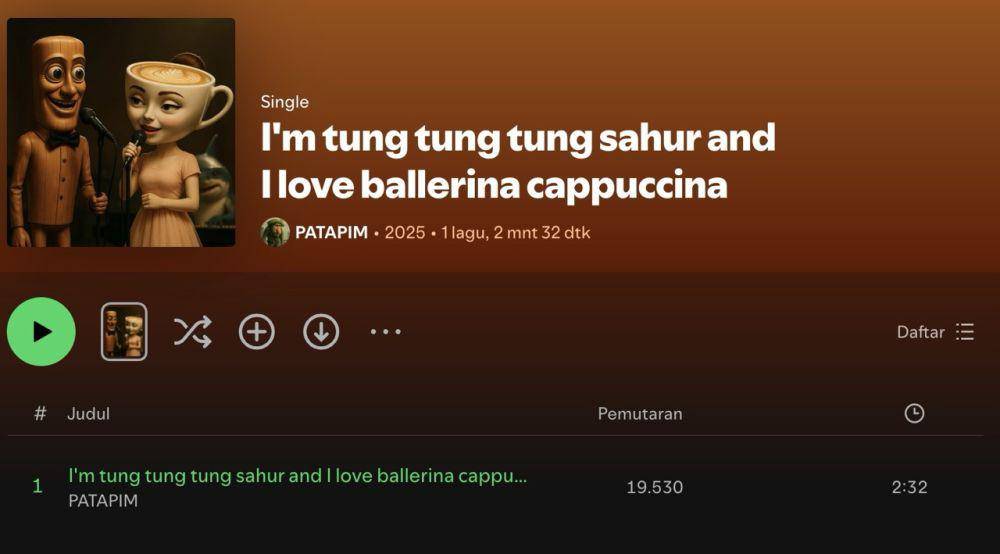The width and height of the screenshot is (1000, 554).
Task: Click the 19.530 play count
Action: (x=655, y=487)
